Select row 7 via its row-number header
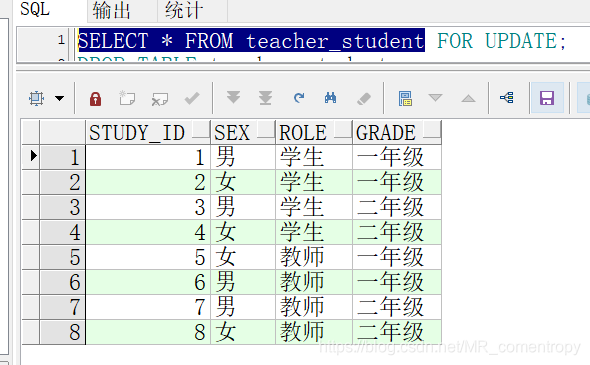The width and height of the screenshot is (590, 365). 62,307
